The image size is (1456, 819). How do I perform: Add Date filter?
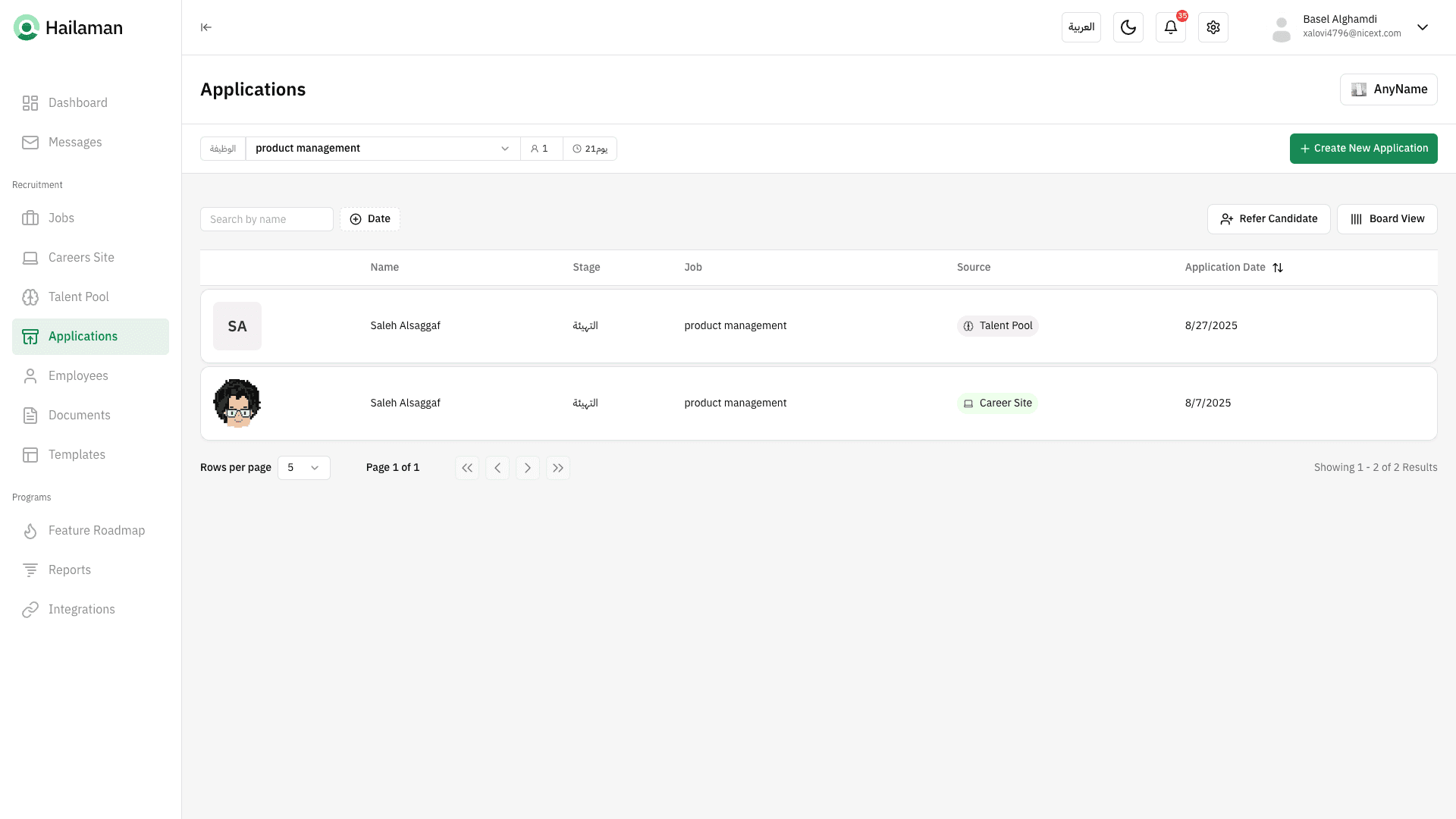coord(369,219)
